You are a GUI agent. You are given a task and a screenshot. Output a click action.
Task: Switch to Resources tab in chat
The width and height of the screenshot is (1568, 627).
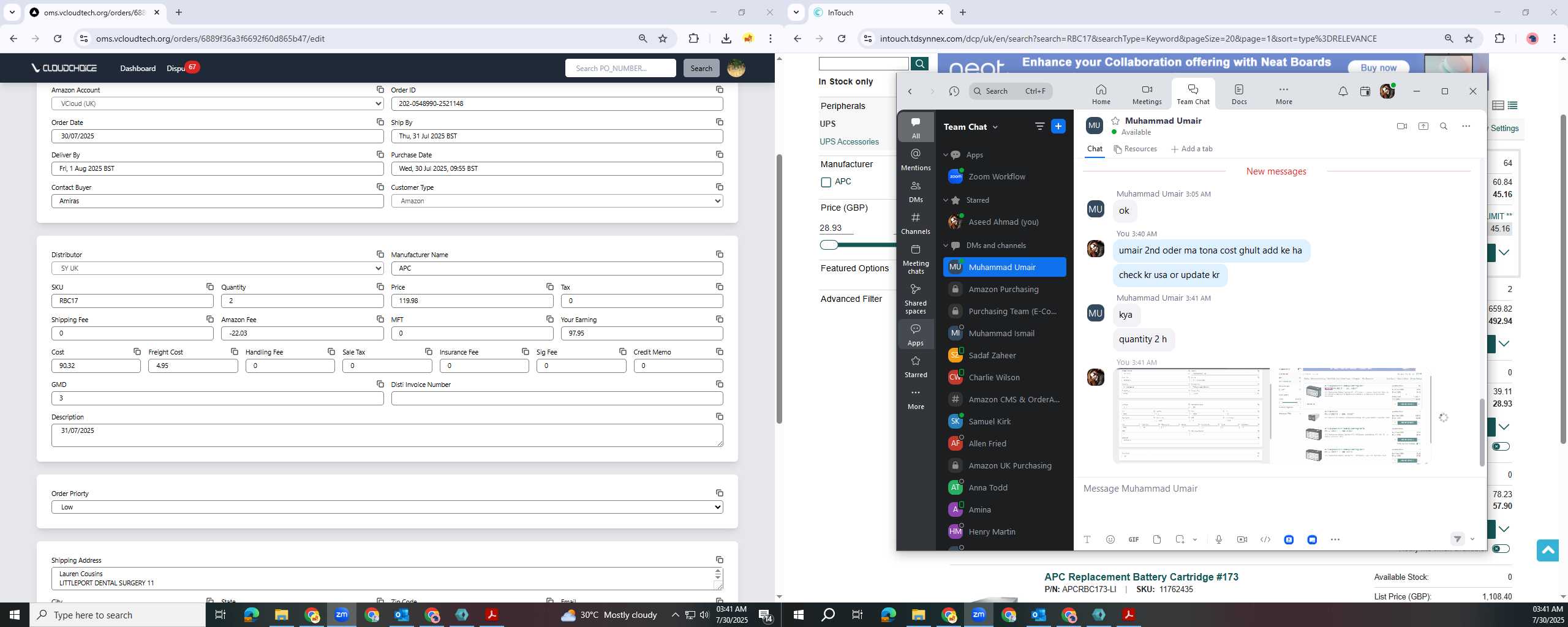(1136, 149)
